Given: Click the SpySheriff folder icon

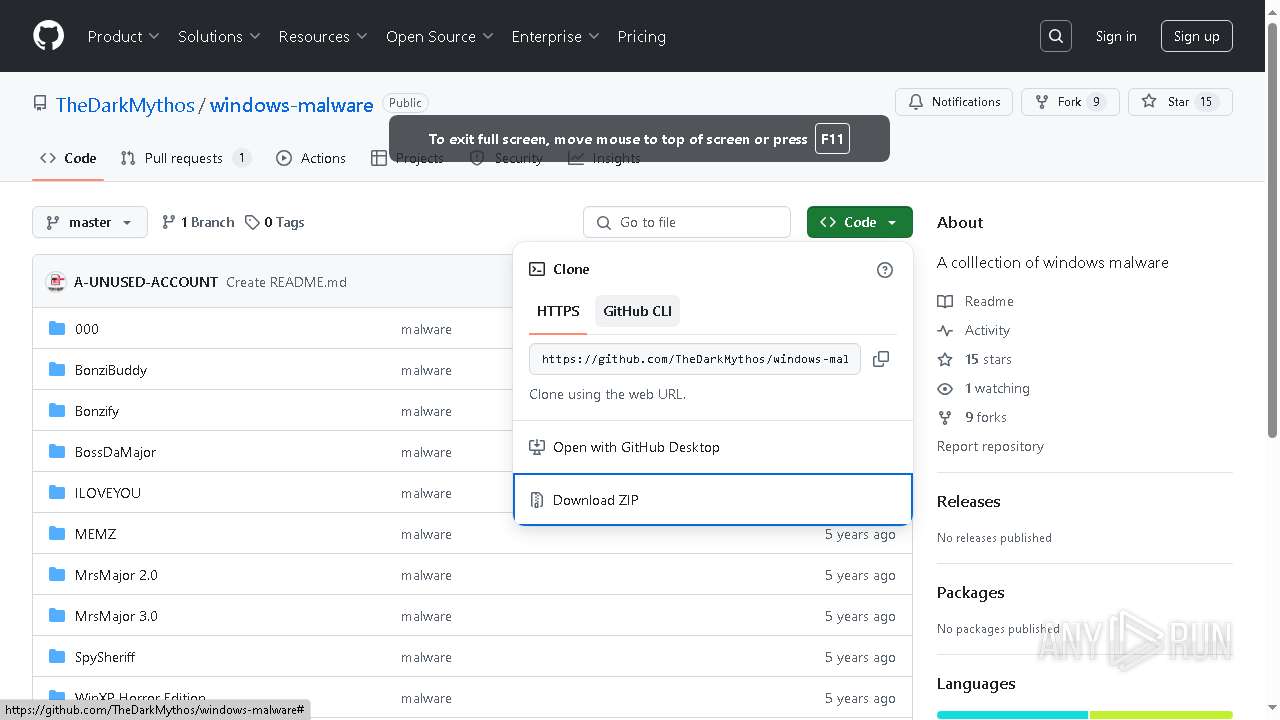Looking at the screenshot, I should tap(57, 657).
